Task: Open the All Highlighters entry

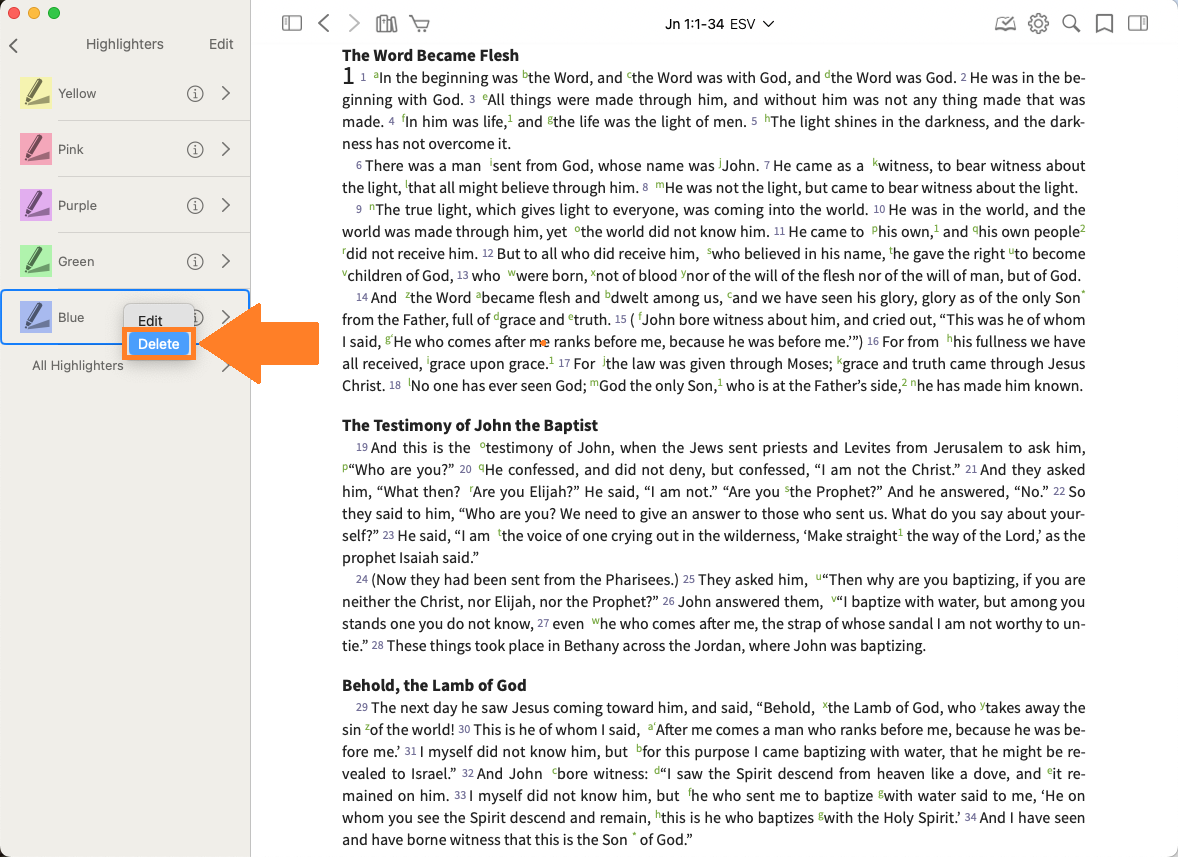Action: pyautogui.click(x=78, y=366)
